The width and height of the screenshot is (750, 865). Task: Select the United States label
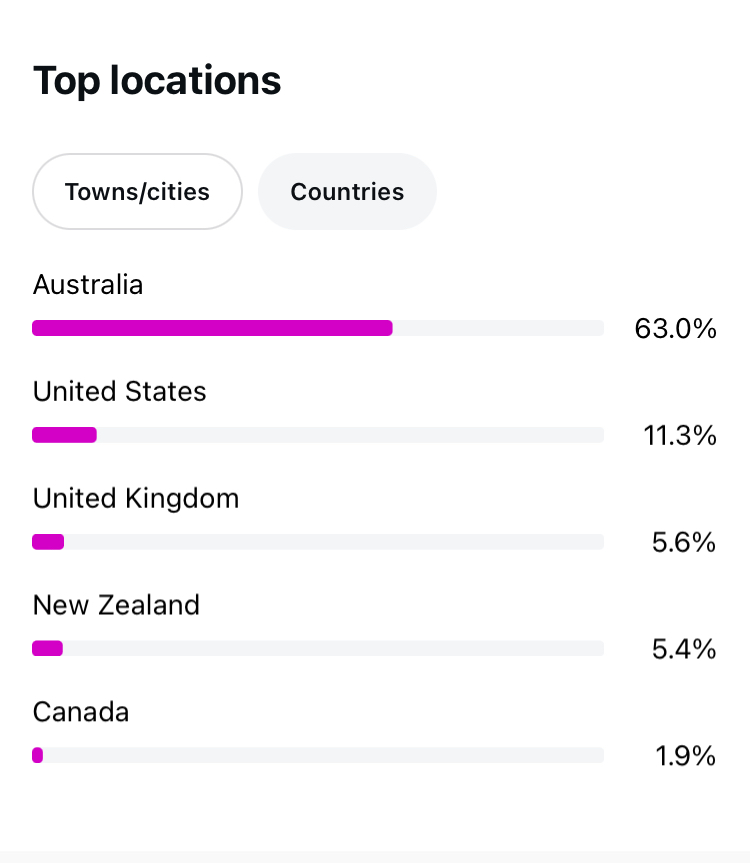pos(119,391)
